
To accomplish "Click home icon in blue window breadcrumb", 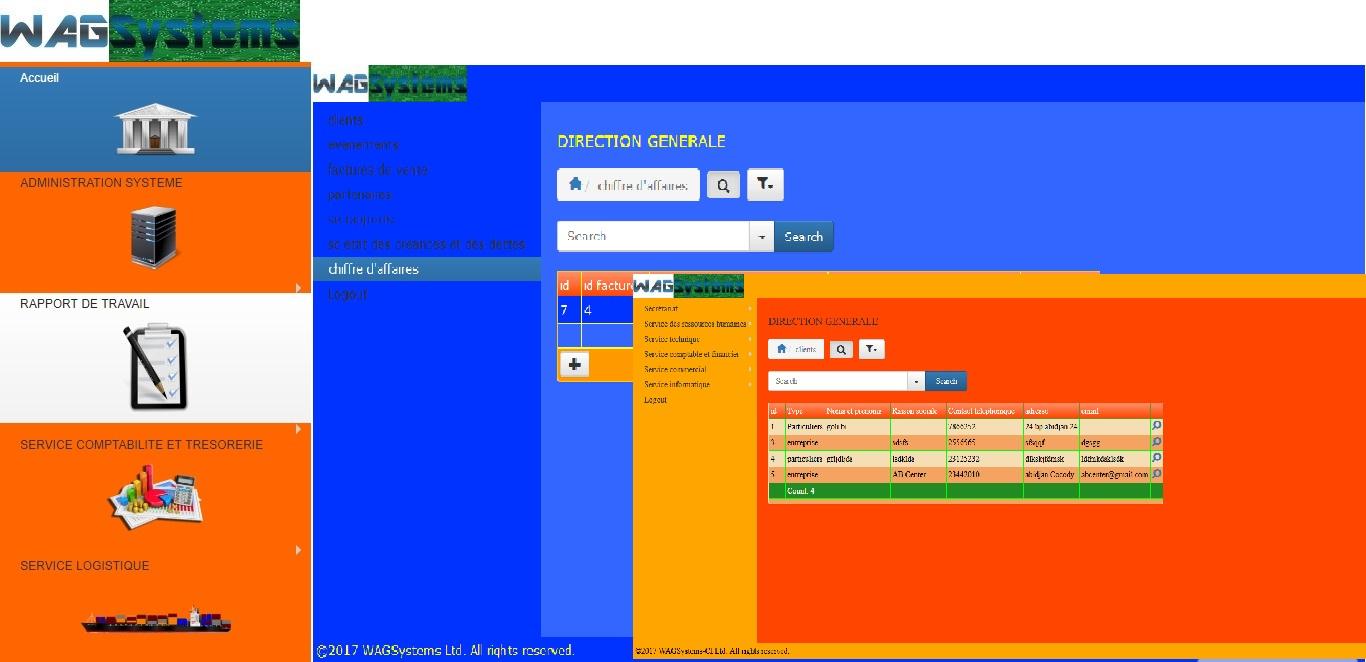I will pyautogui.click(x=575, y=184).
